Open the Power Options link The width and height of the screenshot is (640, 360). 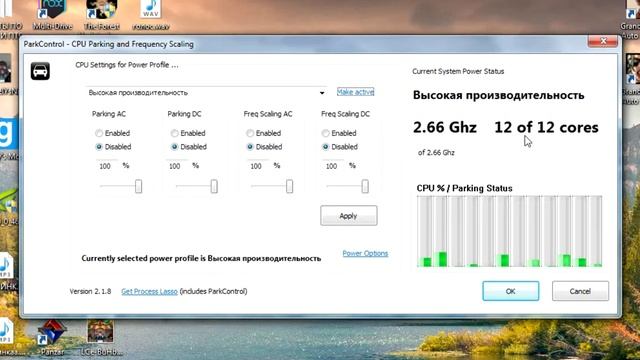[365, 253]
